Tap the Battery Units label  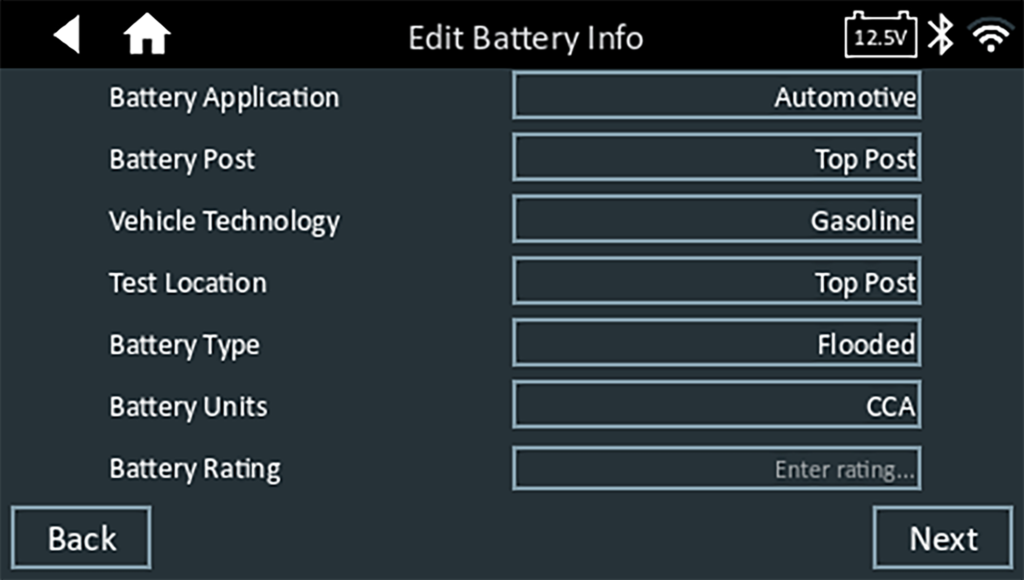pyautogui.click(x=188, y=407)
